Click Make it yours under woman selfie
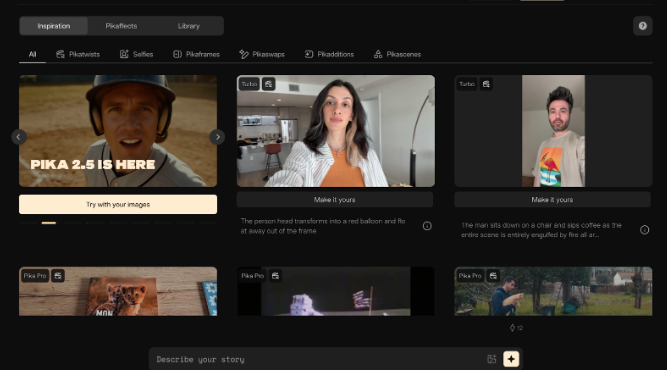This screenshot has width=667, height=370. [335, 199]
